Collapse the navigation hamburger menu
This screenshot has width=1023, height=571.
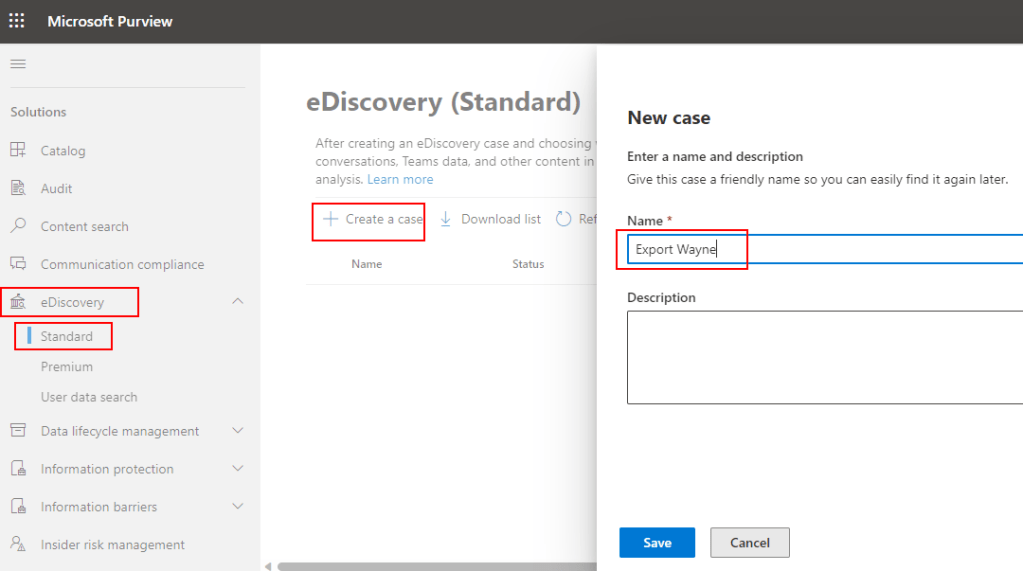pos(18,64)
